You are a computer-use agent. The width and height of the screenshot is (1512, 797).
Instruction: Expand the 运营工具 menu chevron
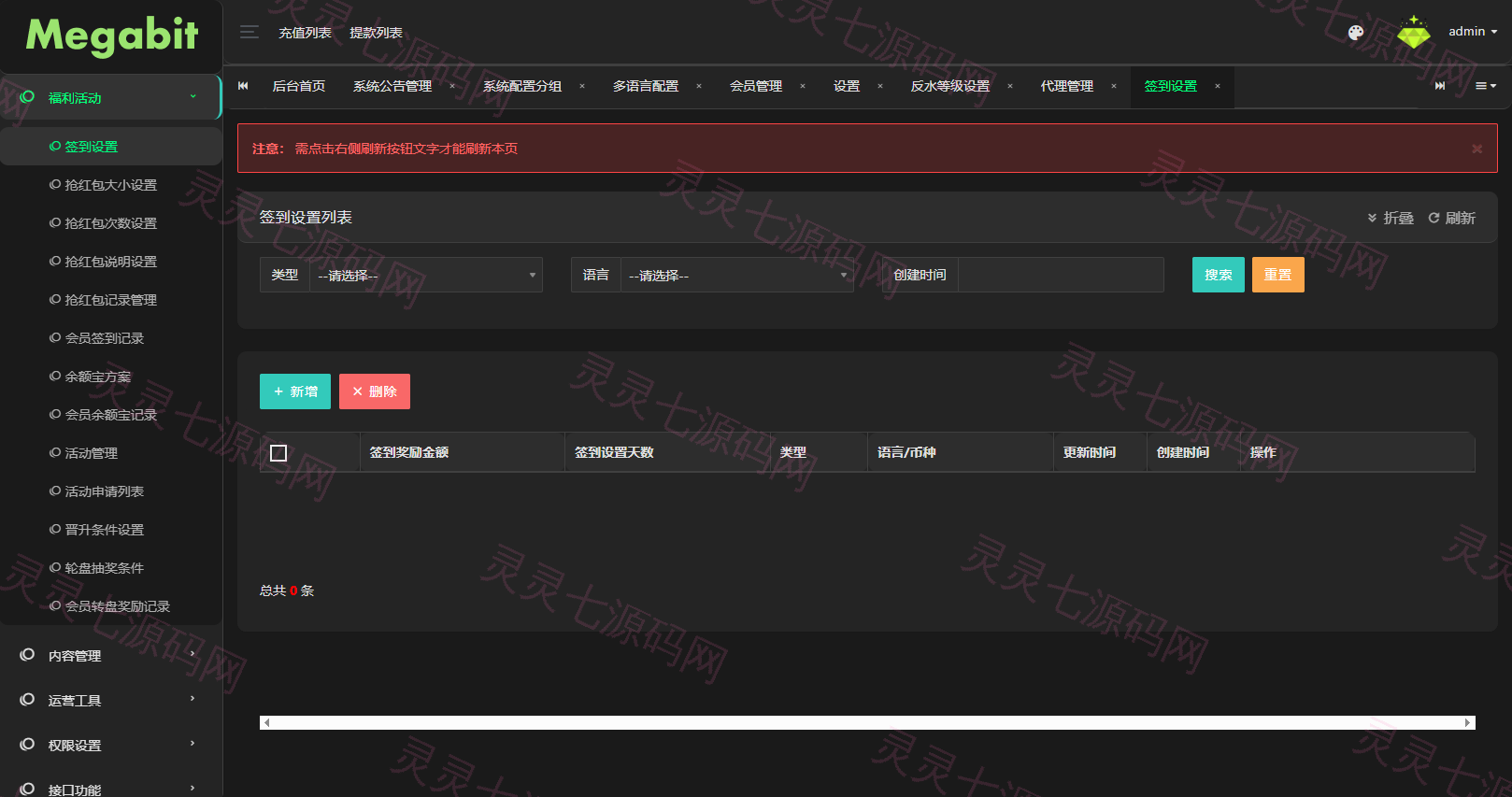tap(193, 699)
